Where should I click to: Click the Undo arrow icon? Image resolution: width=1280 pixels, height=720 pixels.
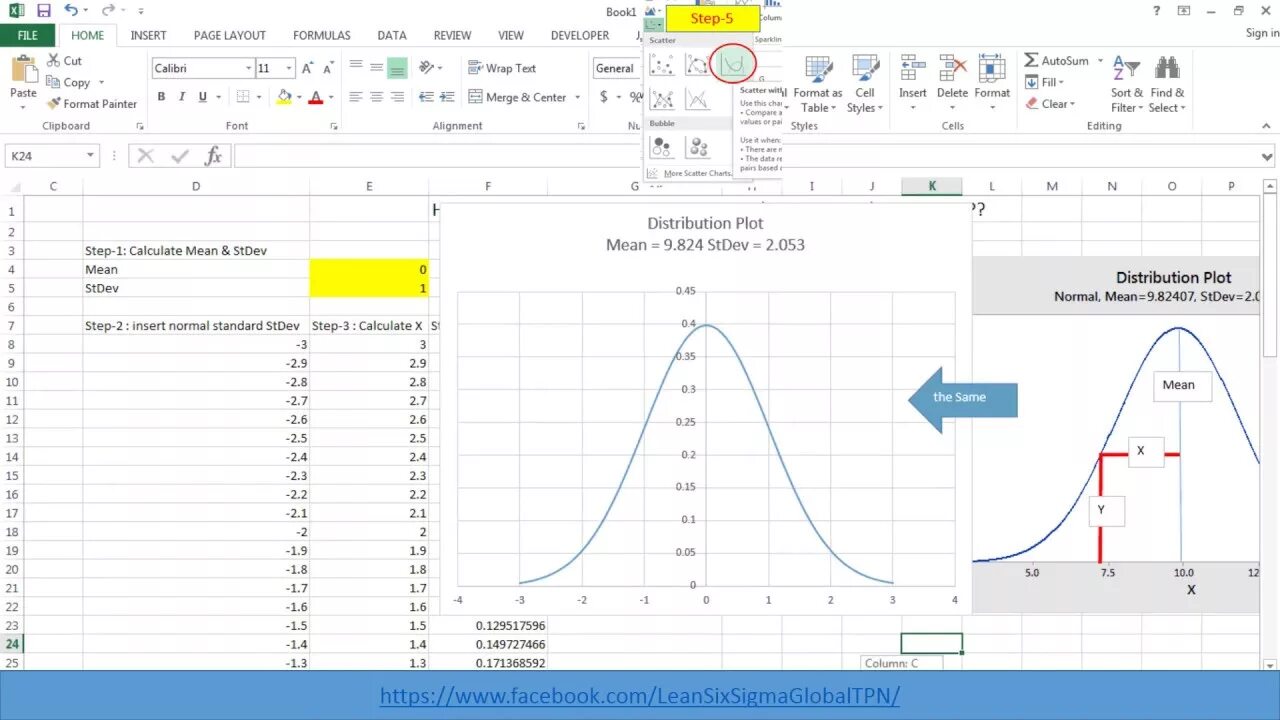[x=71, y=11]
